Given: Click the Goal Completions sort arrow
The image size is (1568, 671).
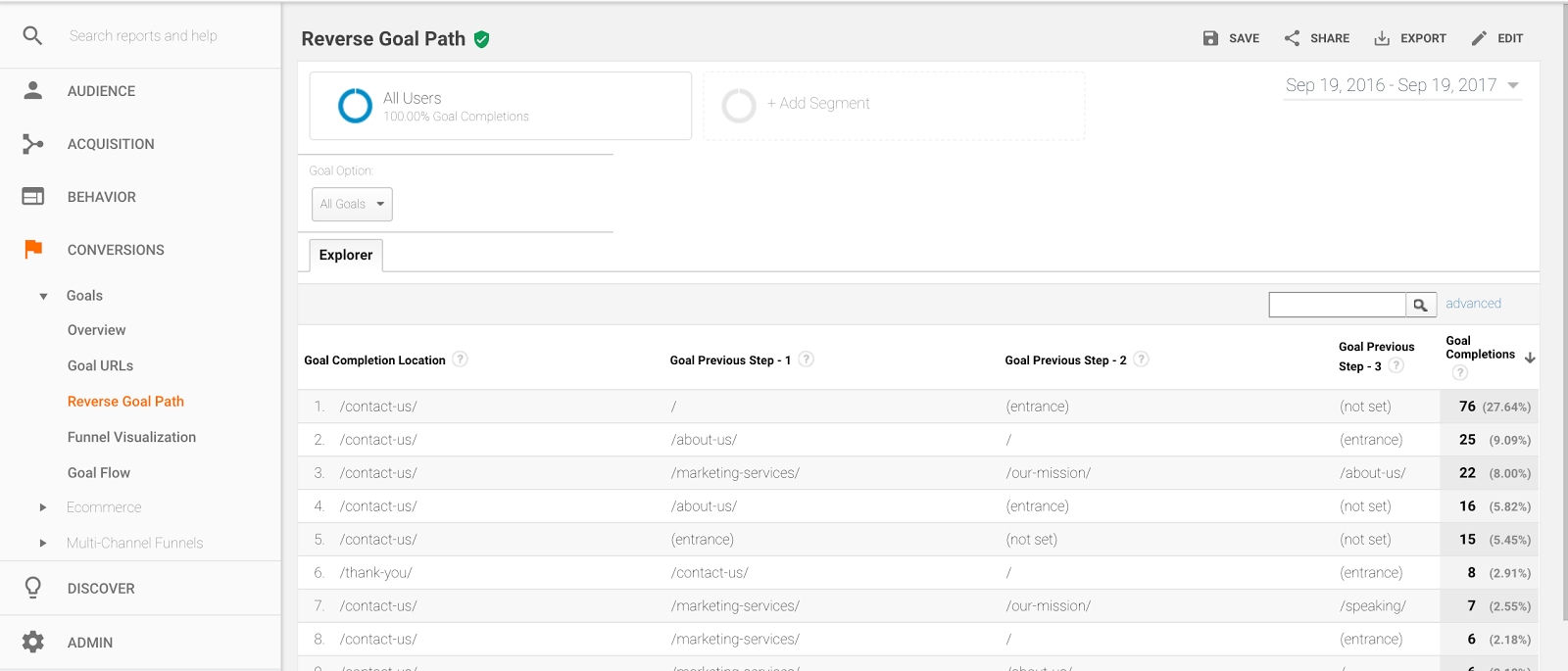Looking at the screenshot, I should (1530, 358).
